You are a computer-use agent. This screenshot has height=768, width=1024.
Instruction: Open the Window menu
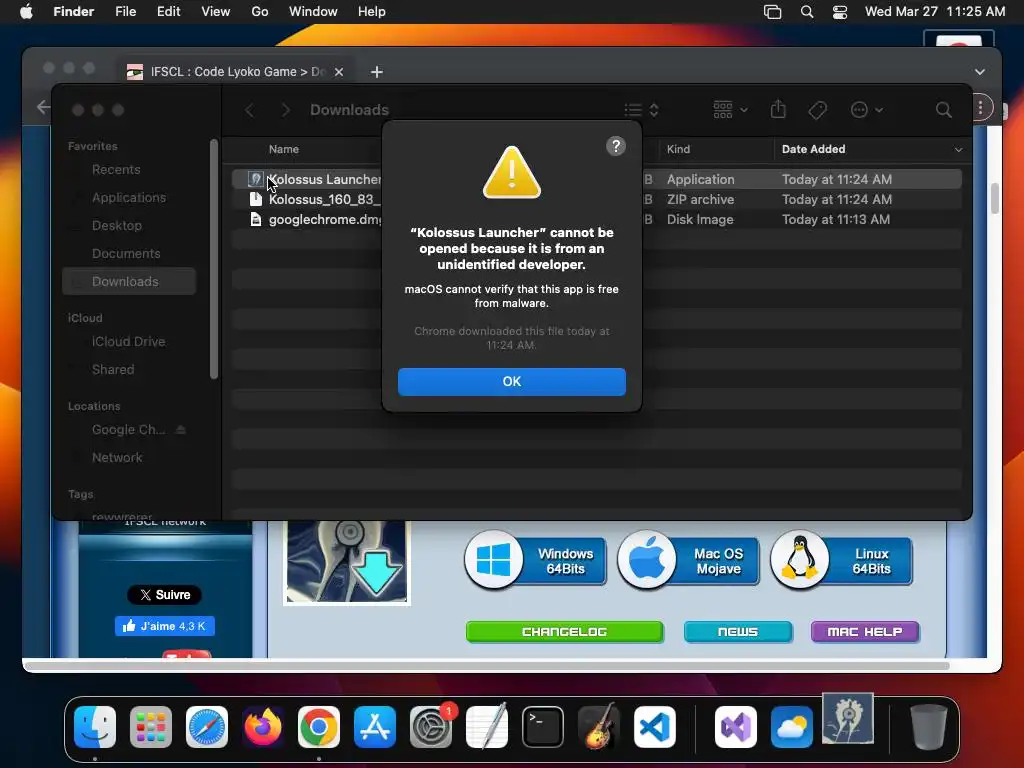tap(313, 12)
